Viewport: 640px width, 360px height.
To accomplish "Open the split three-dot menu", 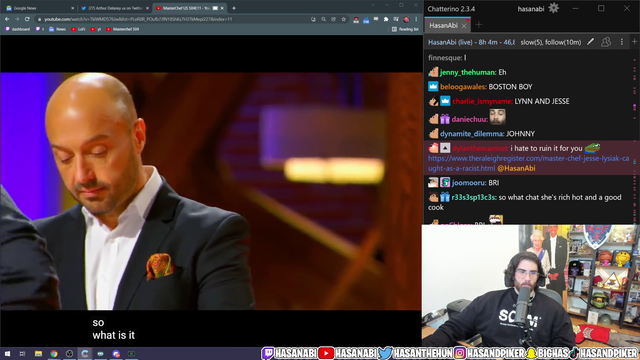I will (622, 42).
